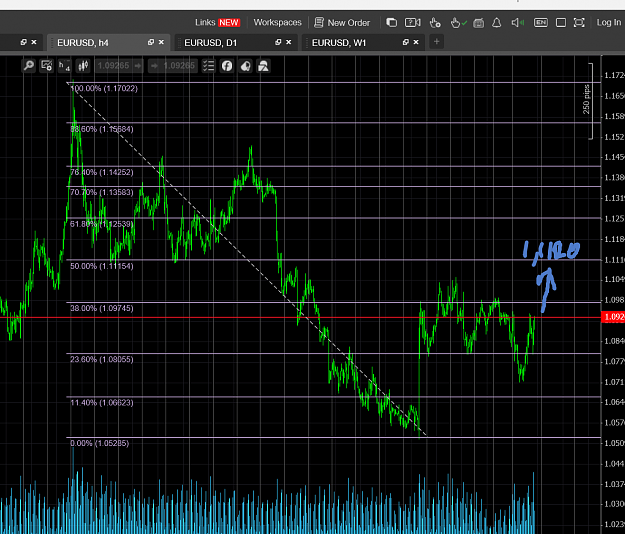Open the calendar icon in top bar
625x534 pixels.
pyautogui.click(x=478, y=23)
